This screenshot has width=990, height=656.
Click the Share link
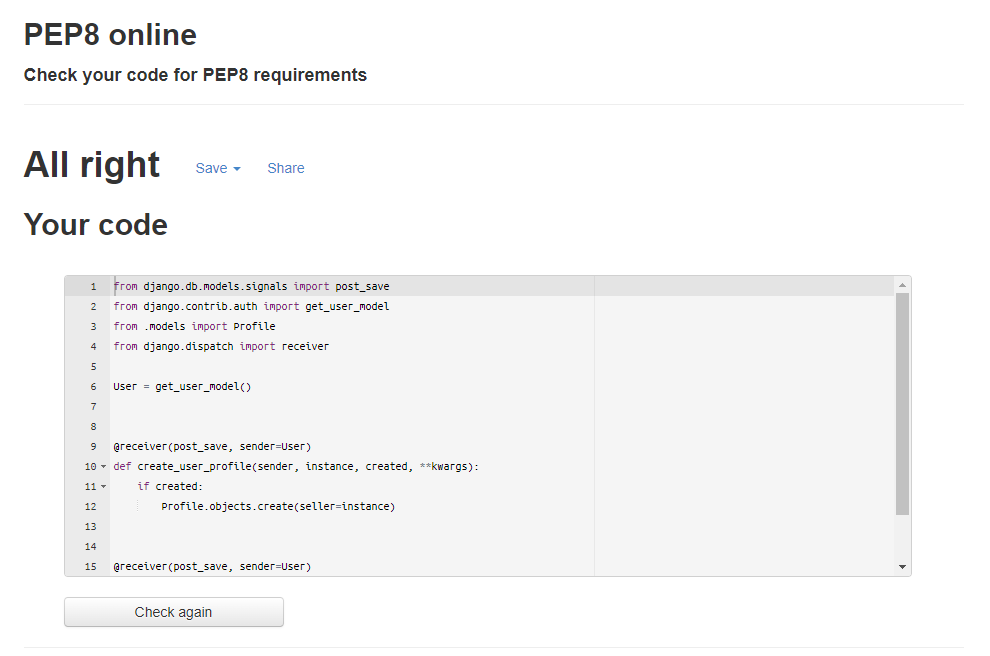pos(286,168)
